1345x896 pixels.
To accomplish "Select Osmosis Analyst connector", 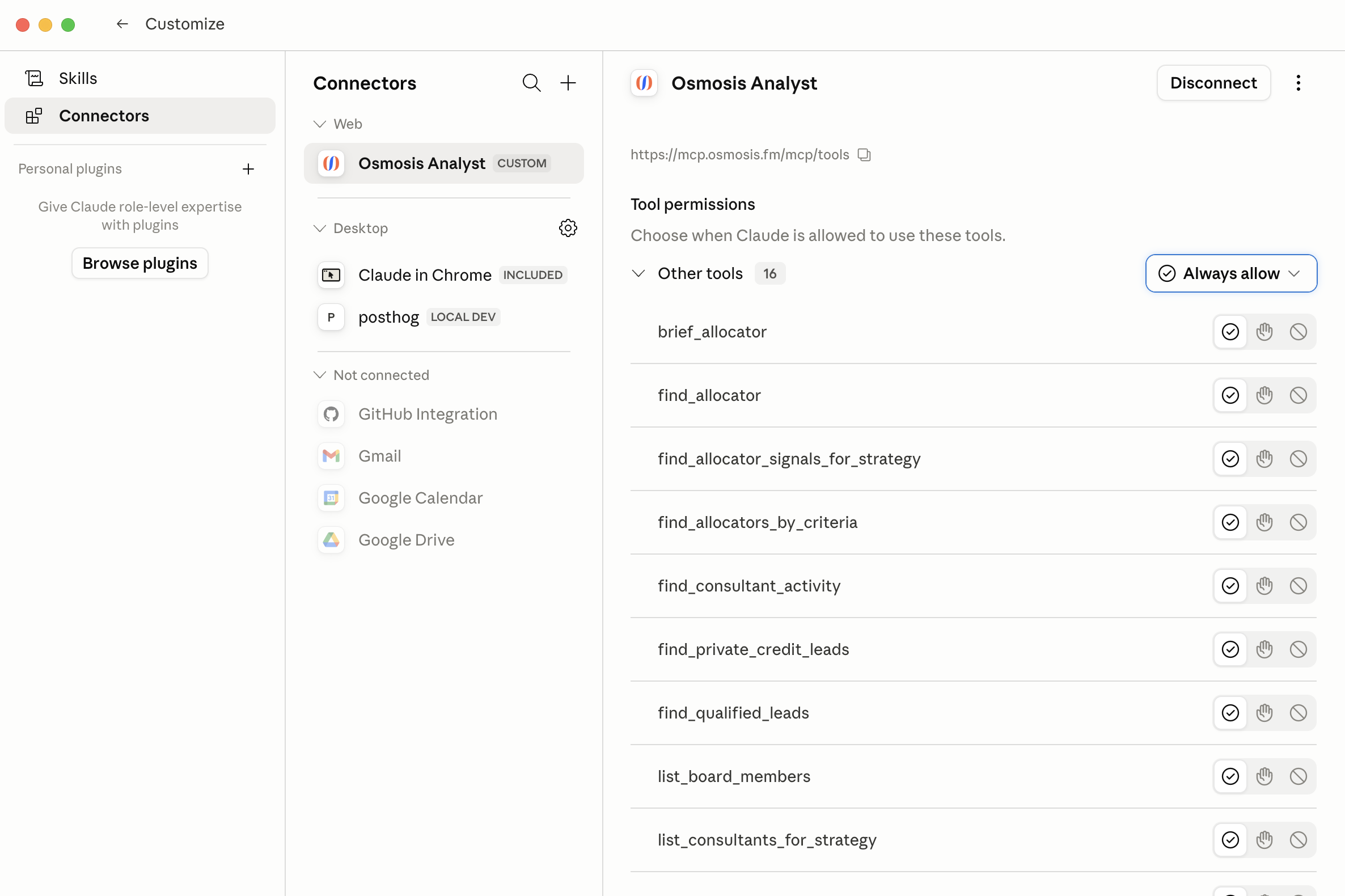I will pyautogui.click(x=443, y=163).
